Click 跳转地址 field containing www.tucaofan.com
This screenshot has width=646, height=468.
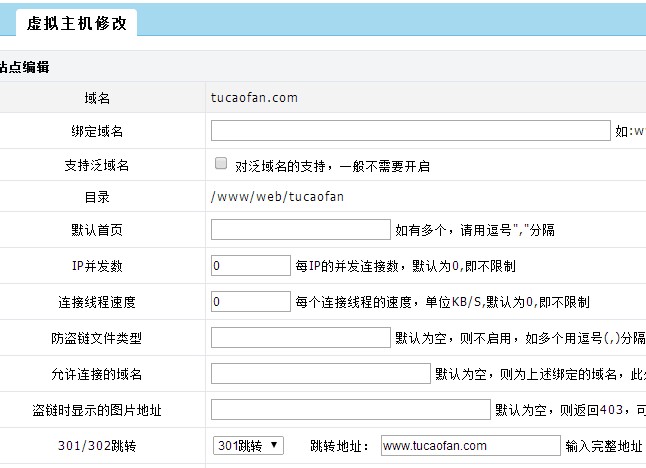tap(470, 445)
